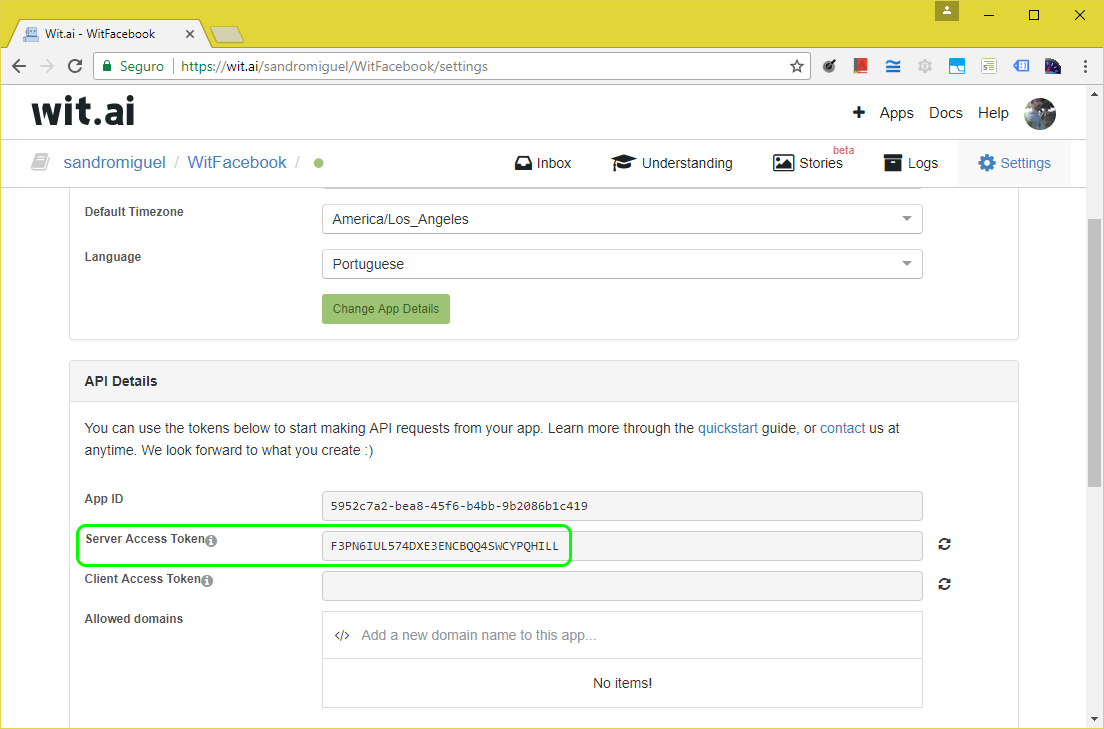Open the Chrome three-dot menu

coord(1085,66)
